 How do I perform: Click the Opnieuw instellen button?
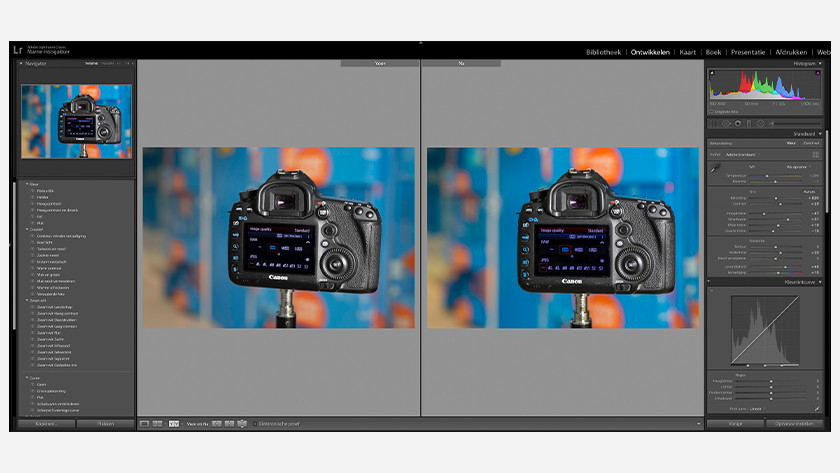794,424
